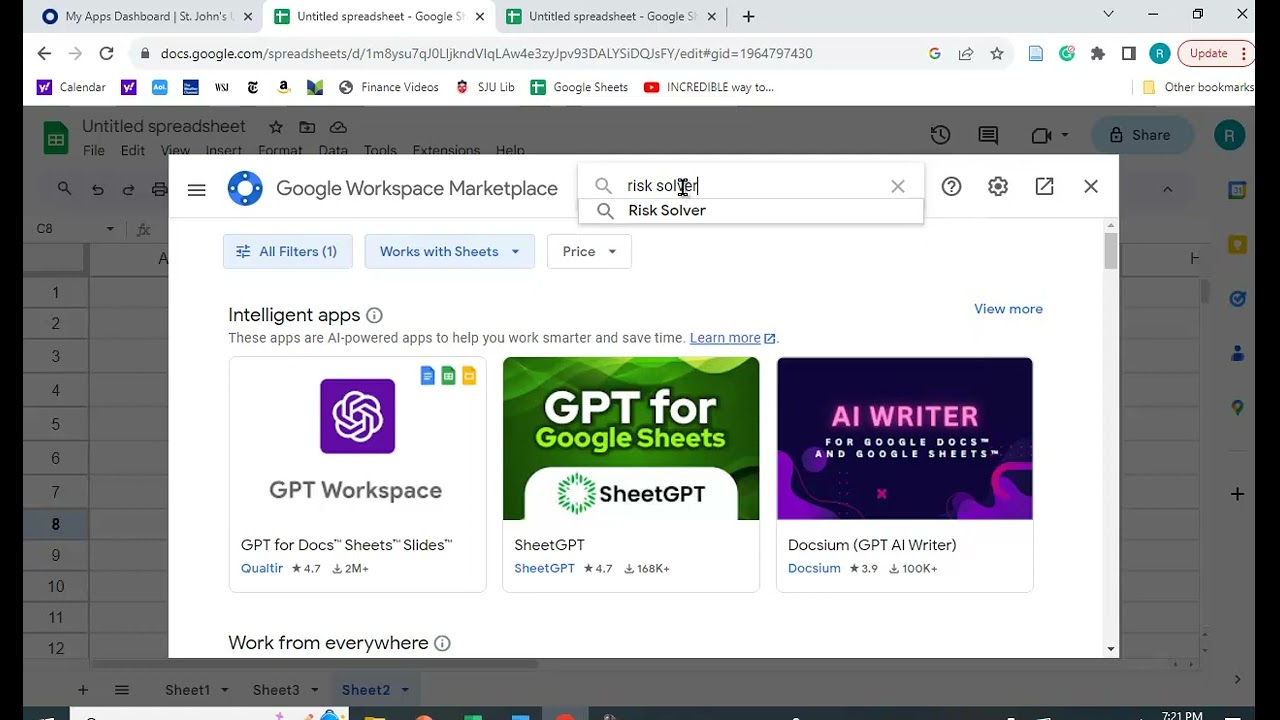Open the browser Extensions puzzle icon
The width and height of the screenshot is (1280, 720).
[1098, 53]
